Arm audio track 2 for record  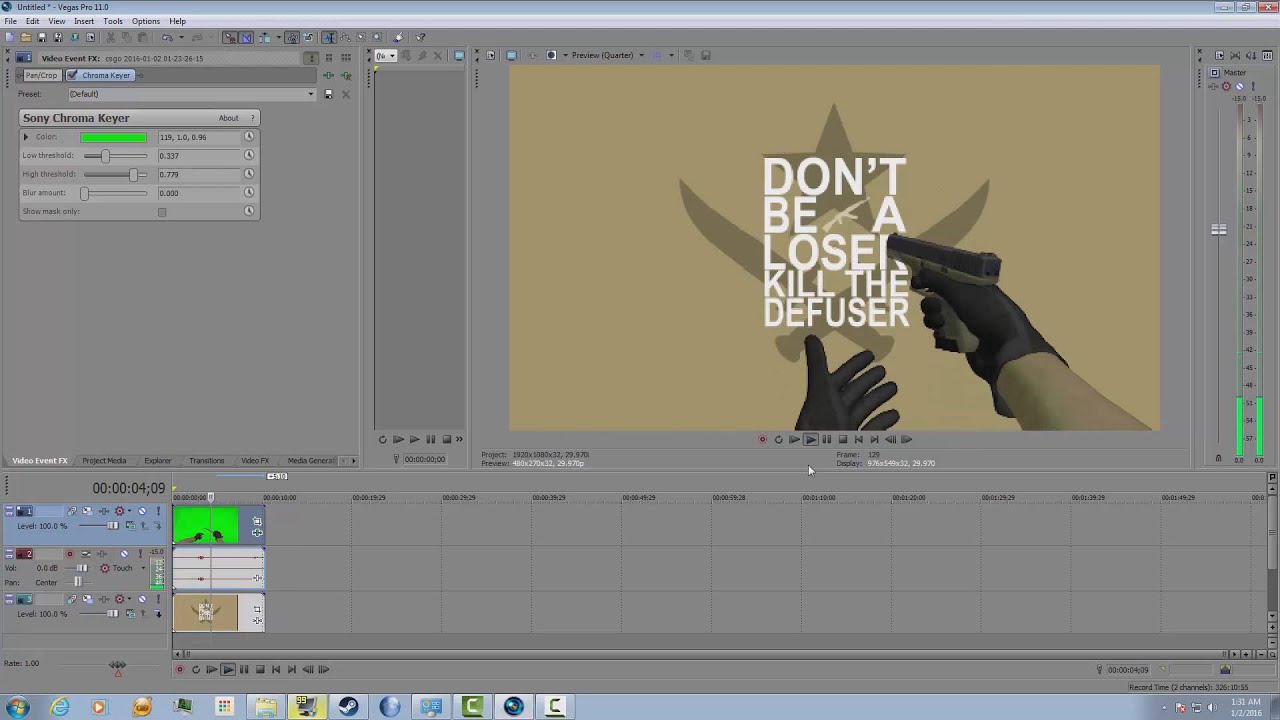pyautogui.click(x=69, y=554)
